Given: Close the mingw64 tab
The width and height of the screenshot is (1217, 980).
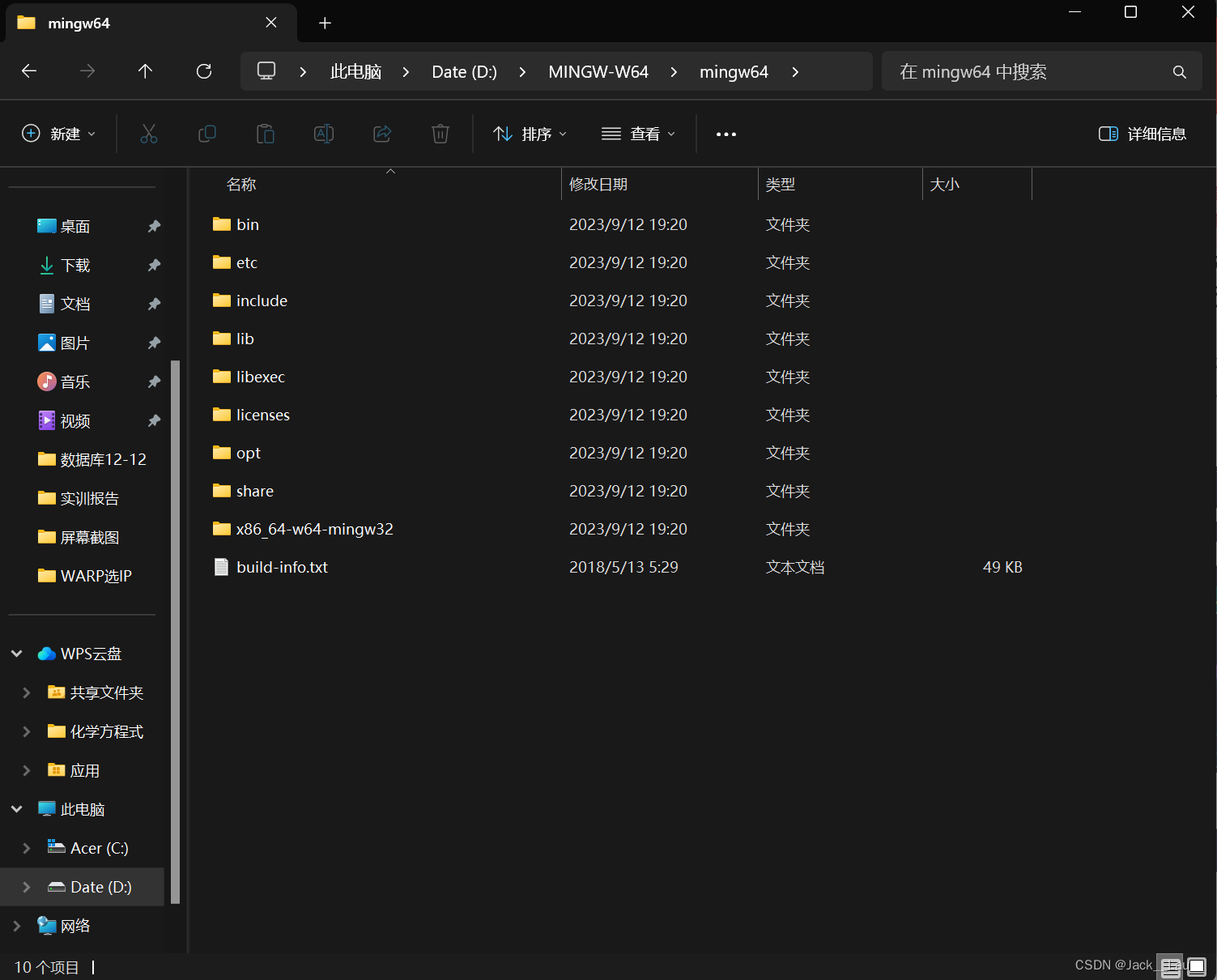Looking at the screenshot, I should pos(271,23).
